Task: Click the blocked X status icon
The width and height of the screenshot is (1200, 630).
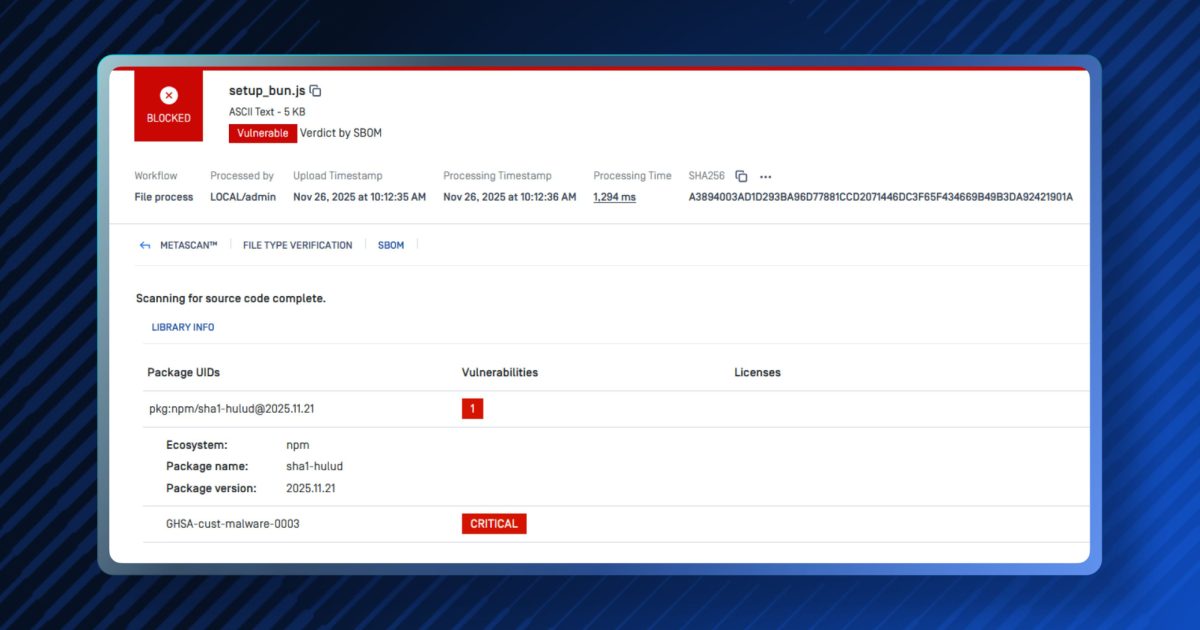Action: point(168,95)
